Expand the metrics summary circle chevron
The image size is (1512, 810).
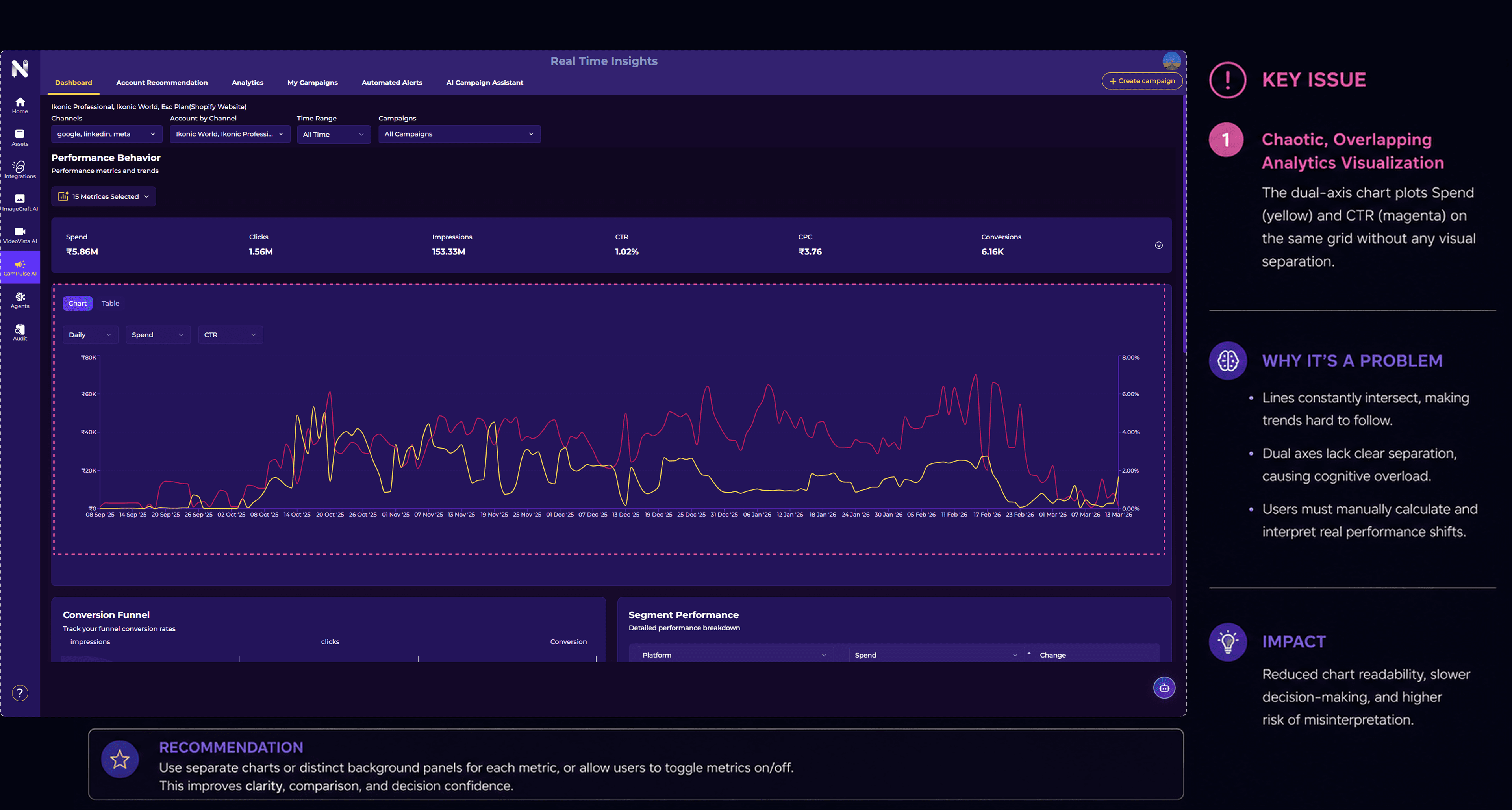click(x=1159, y=245)
